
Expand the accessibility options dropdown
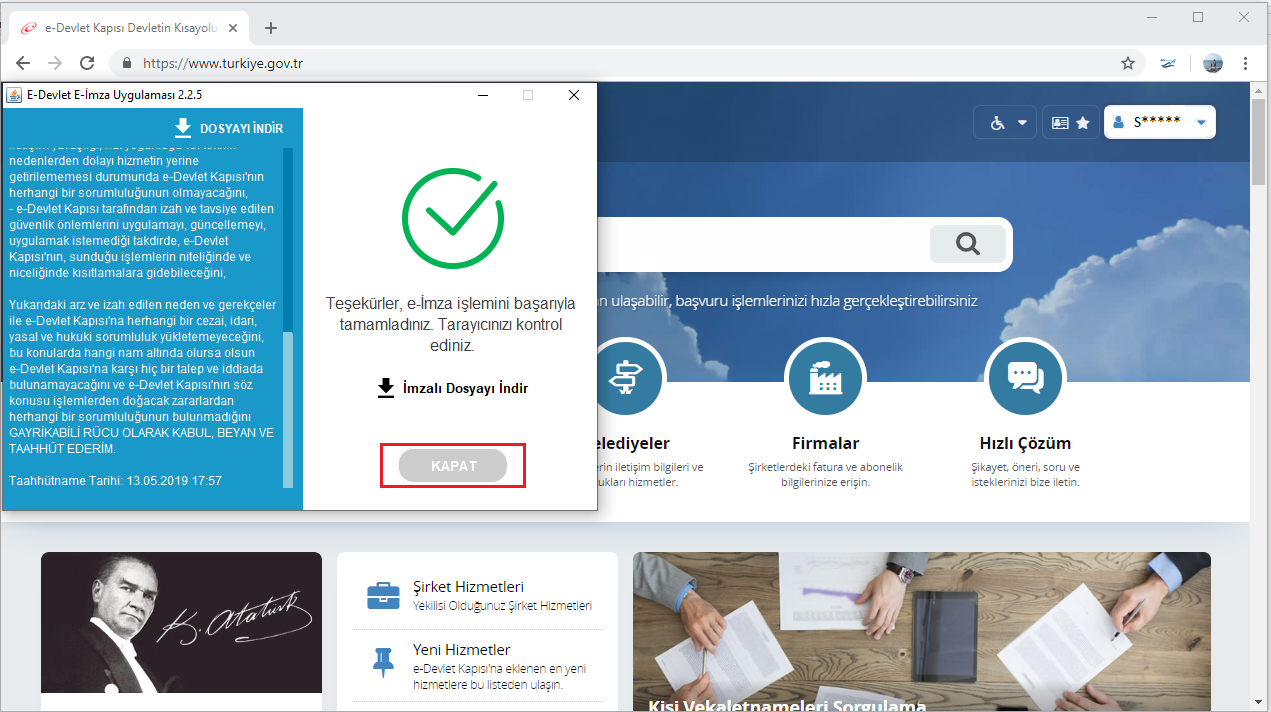pos(1008,123)
